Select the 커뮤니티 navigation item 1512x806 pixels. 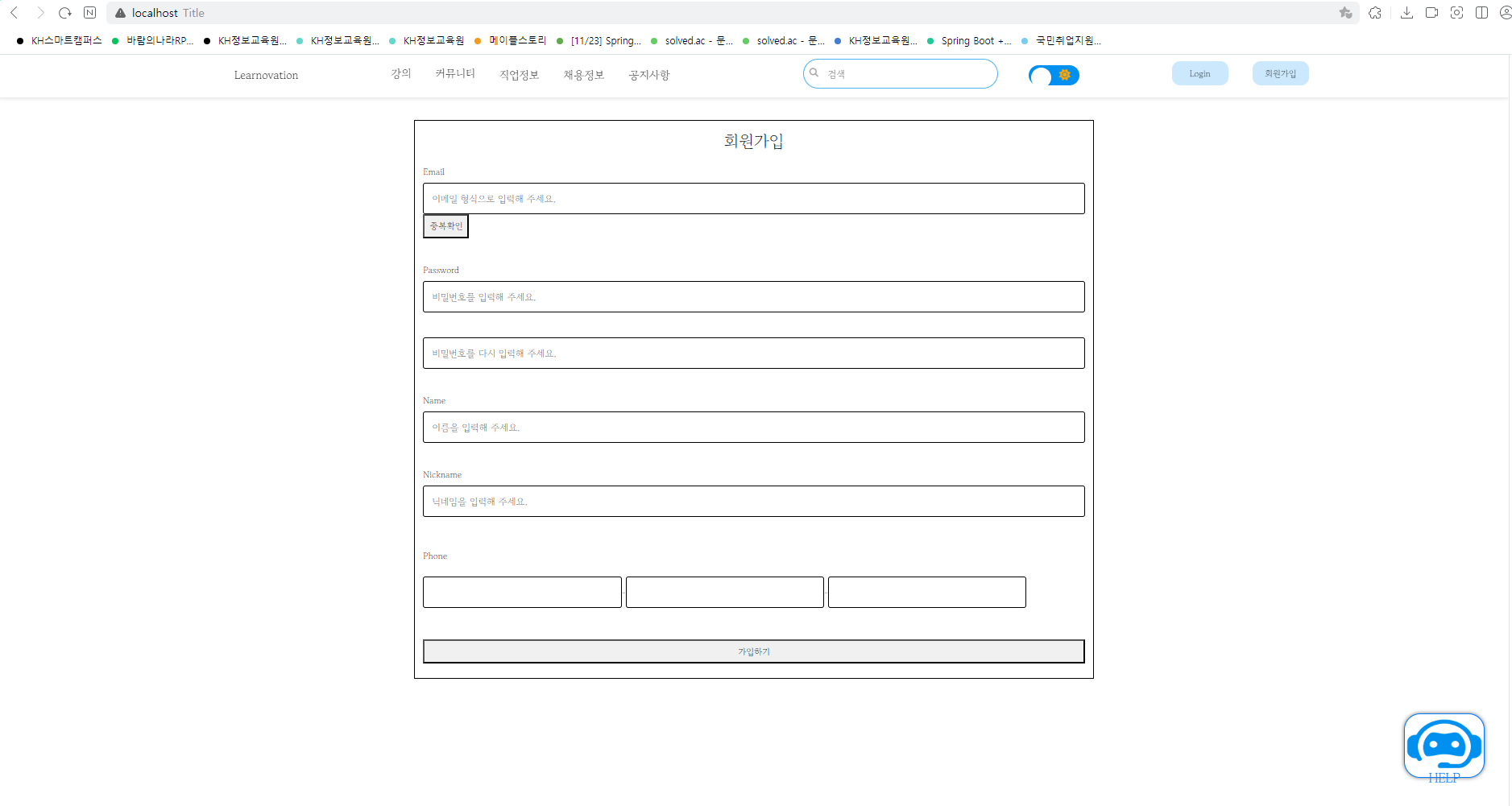pos(454,73)
